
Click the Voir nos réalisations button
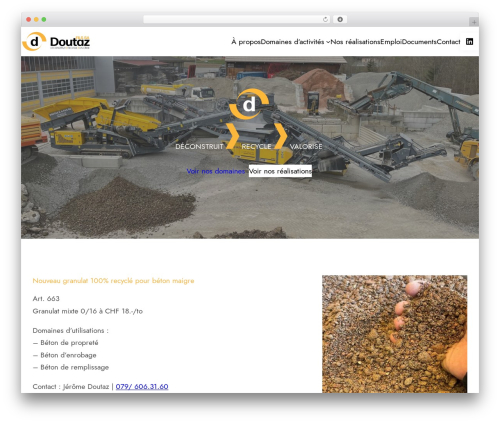click(280, 171)
